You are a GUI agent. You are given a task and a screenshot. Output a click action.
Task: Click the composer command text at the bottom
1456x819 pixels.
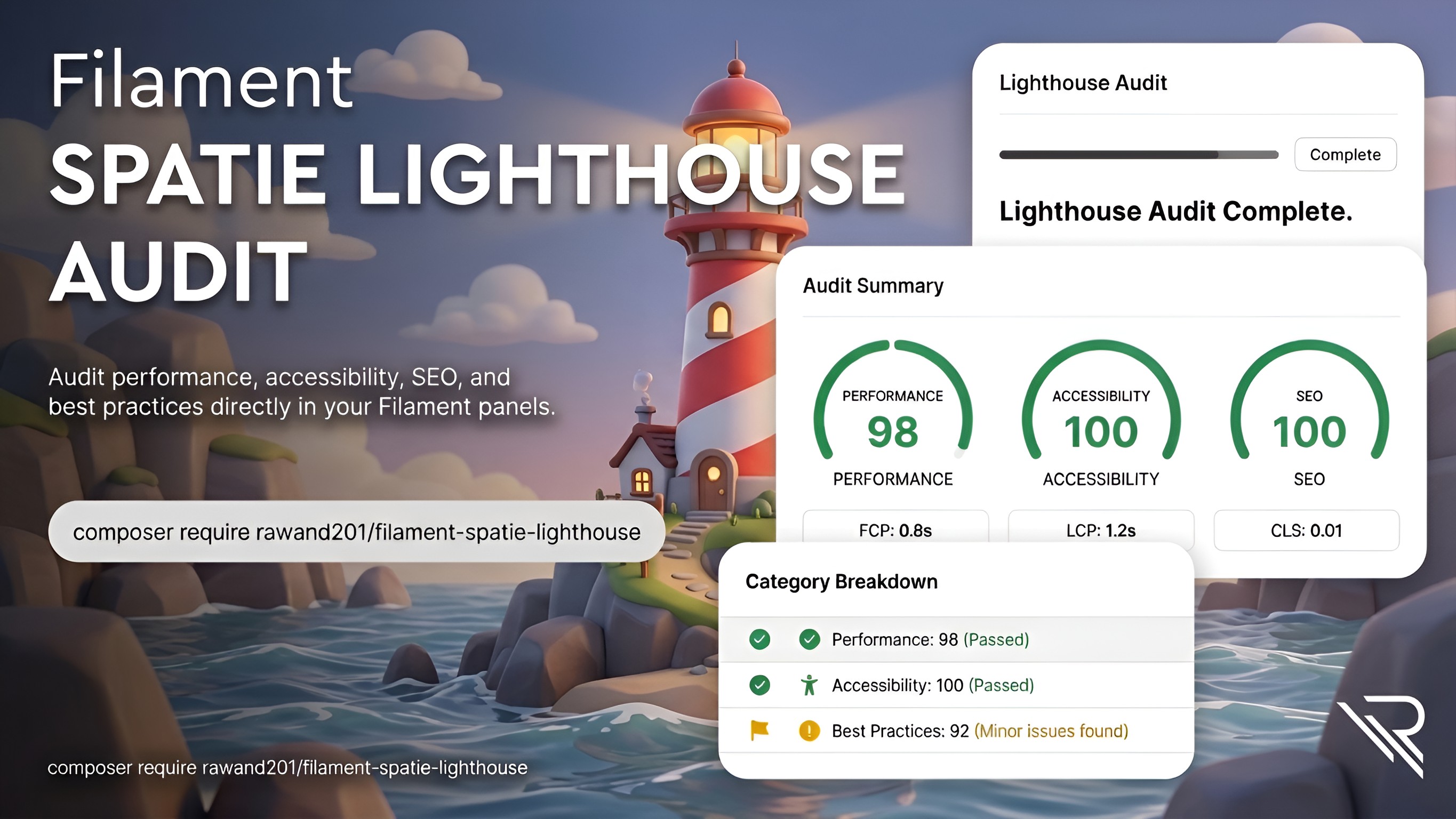pyautogui.click(x=287, y=768)
